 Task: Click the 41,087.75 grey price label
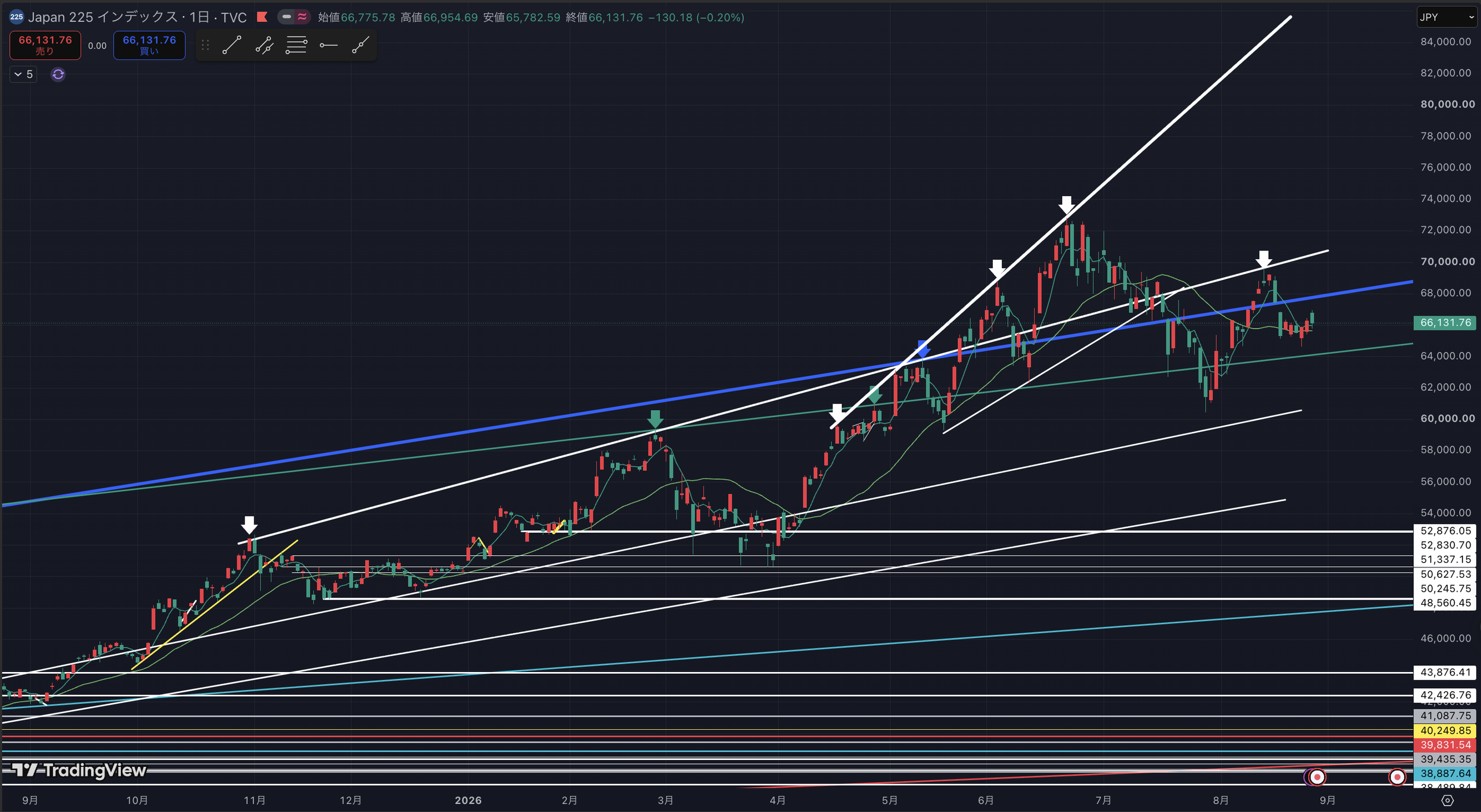pyautogui.click(x=1445, y=716)
